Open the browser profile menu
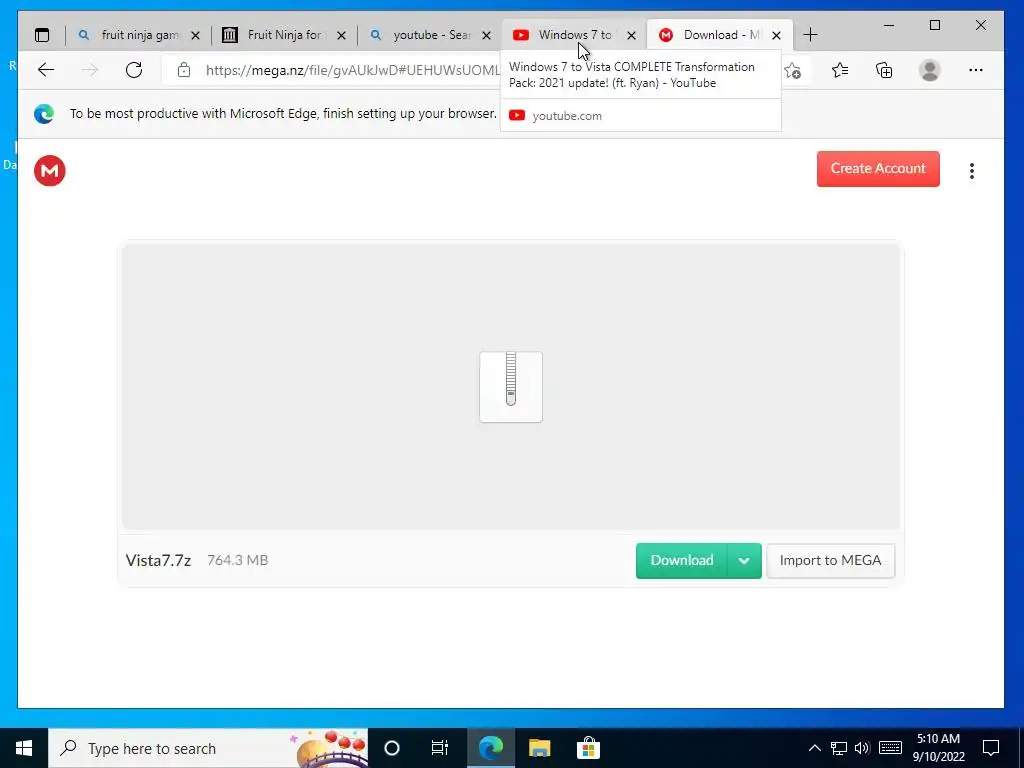 [929, 70]
